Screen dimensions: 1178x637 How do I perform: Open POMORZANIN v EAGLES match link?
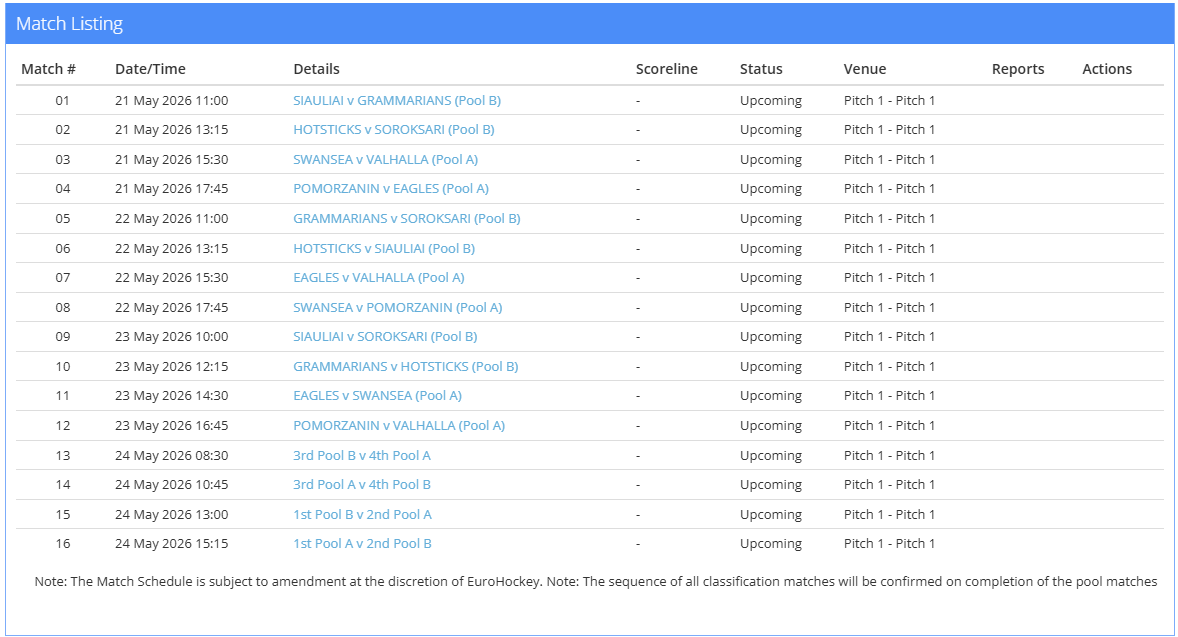click(391, 189)
